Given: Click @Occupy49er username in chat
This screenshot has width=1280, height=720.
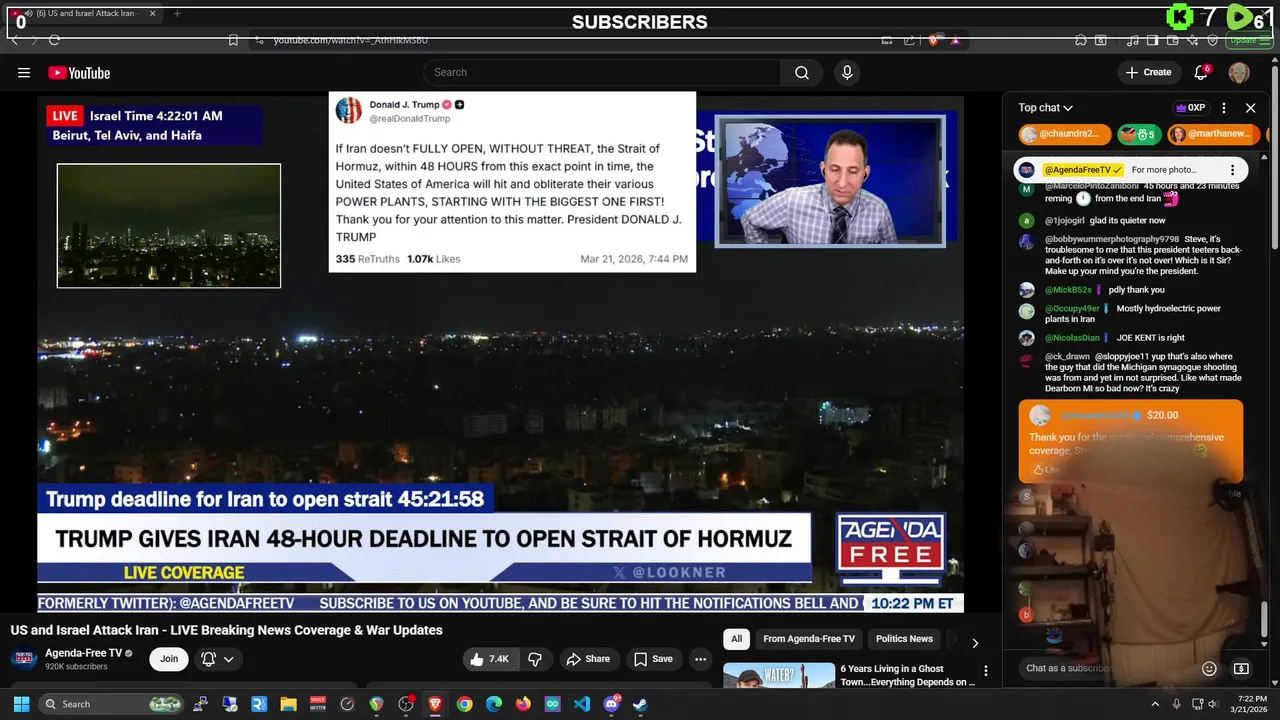Looking at the screenshot, I should pyautogui.click(x=1072, y=309).
